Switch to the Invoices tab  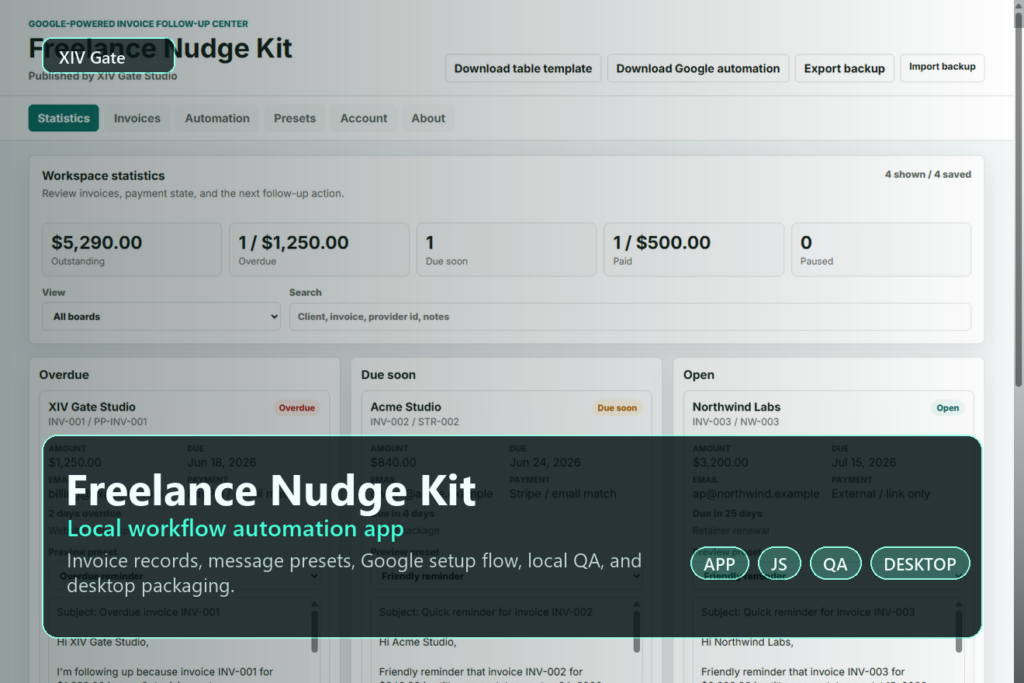point(136,118)
